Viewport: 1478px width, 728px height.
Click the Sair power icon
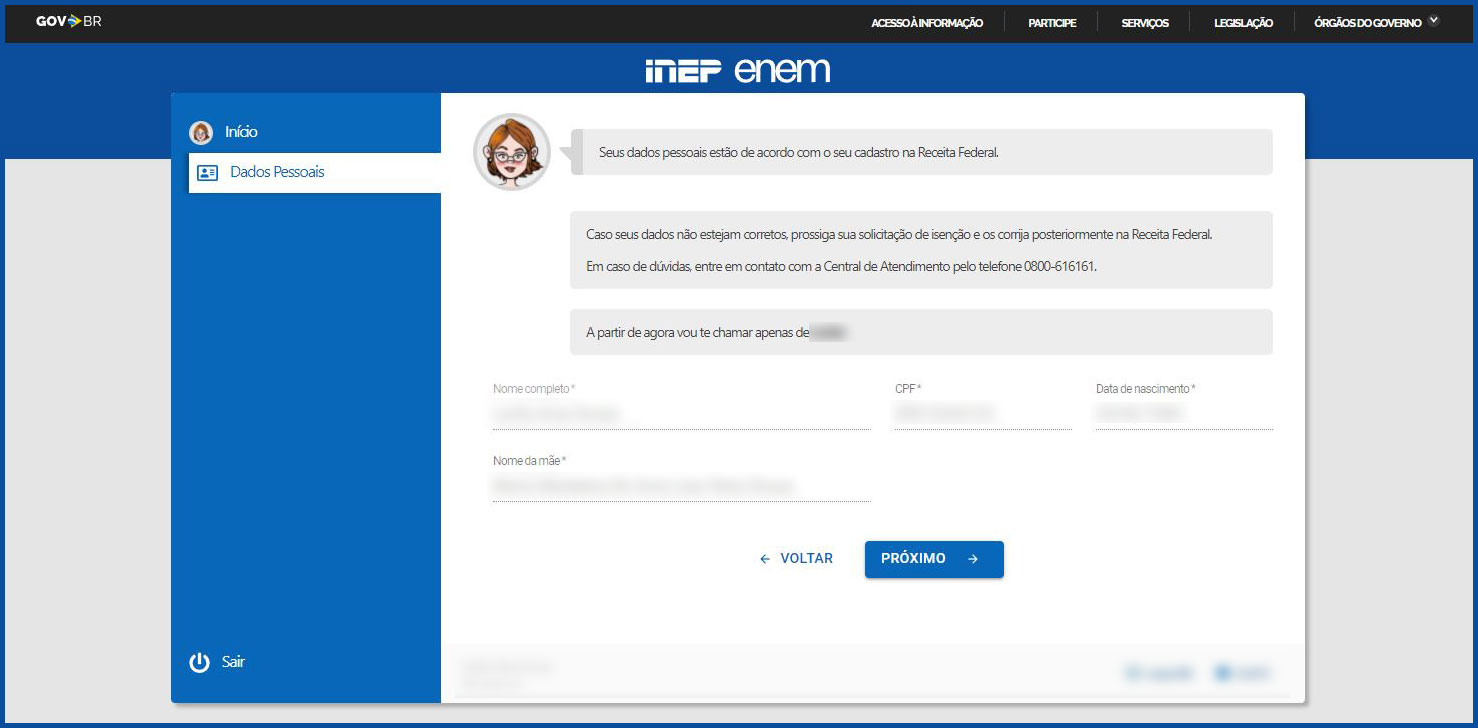click(x=199, y=662)
